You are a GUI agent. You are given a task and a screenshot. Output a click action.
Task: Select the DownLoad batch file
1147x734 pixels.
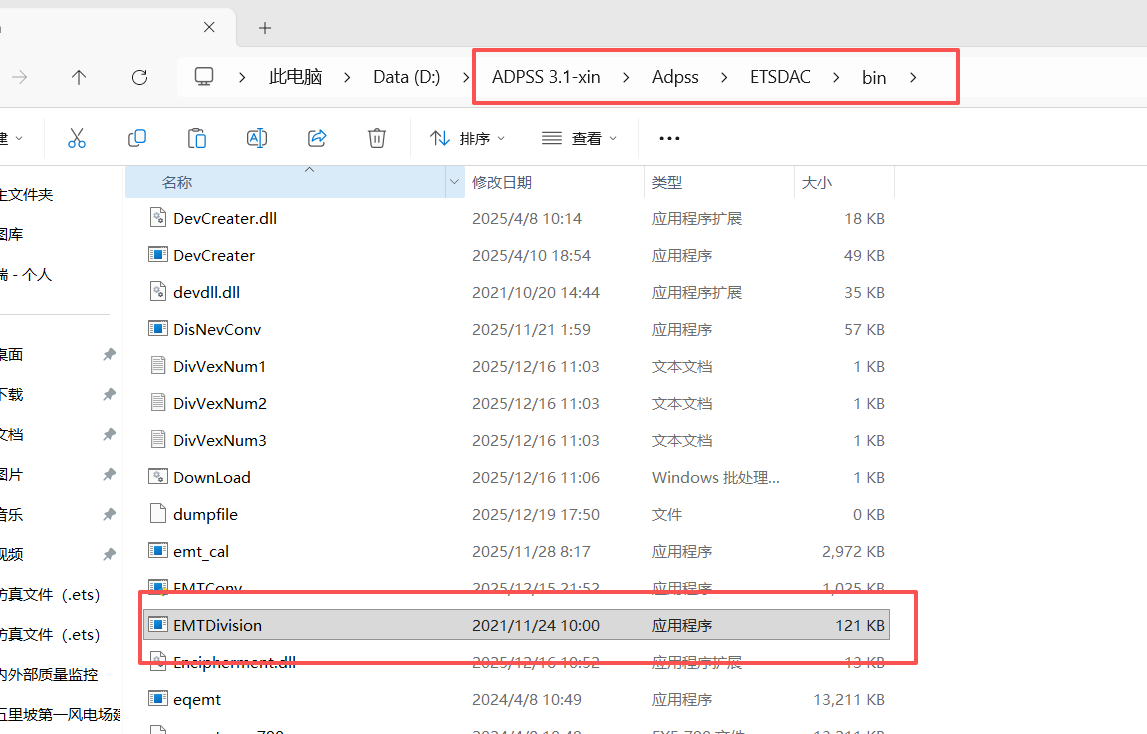(211, 477)
